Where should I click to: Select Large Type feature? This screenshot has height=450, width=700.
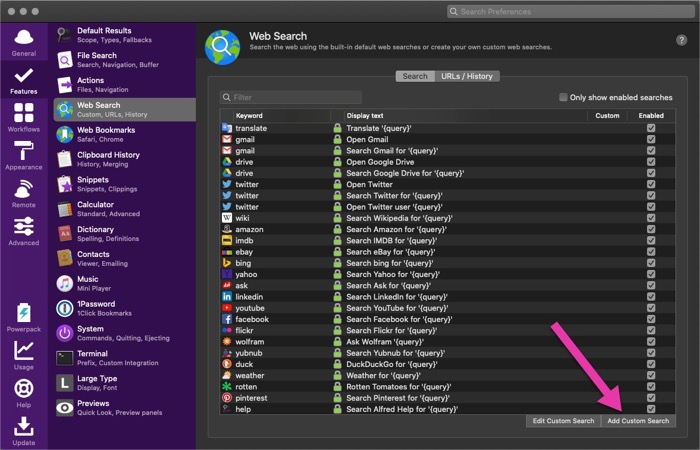125,383
